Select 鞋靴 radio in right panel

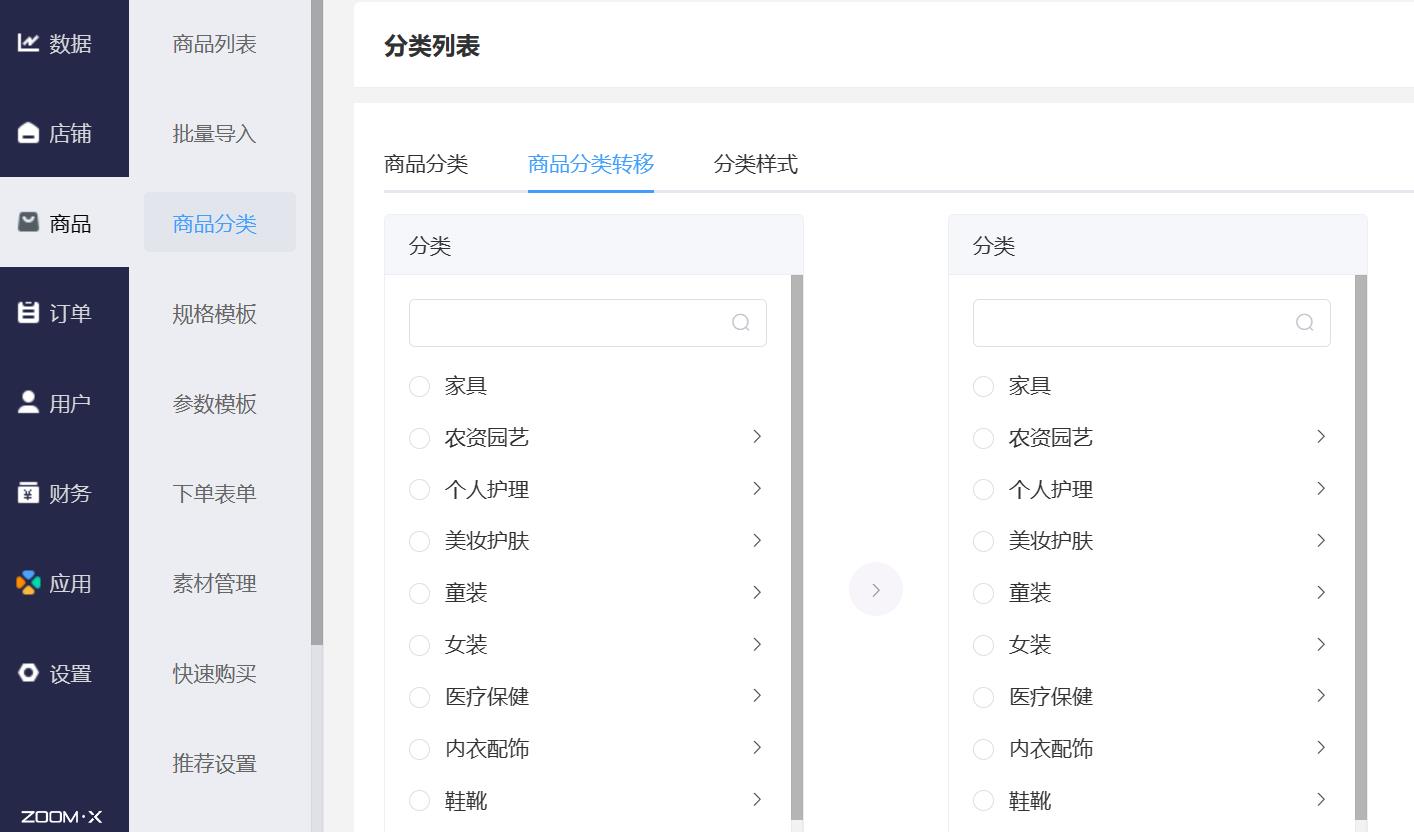coord(983,801)
